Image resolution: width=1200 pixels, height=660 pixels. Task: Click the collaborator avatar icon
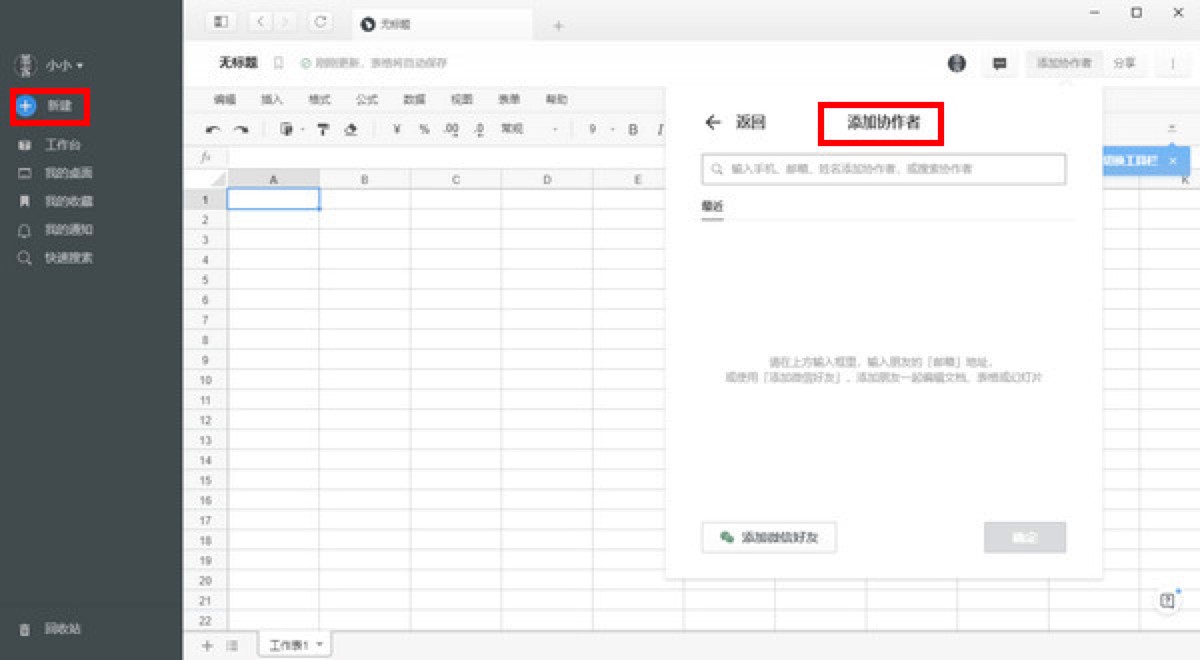957,63
